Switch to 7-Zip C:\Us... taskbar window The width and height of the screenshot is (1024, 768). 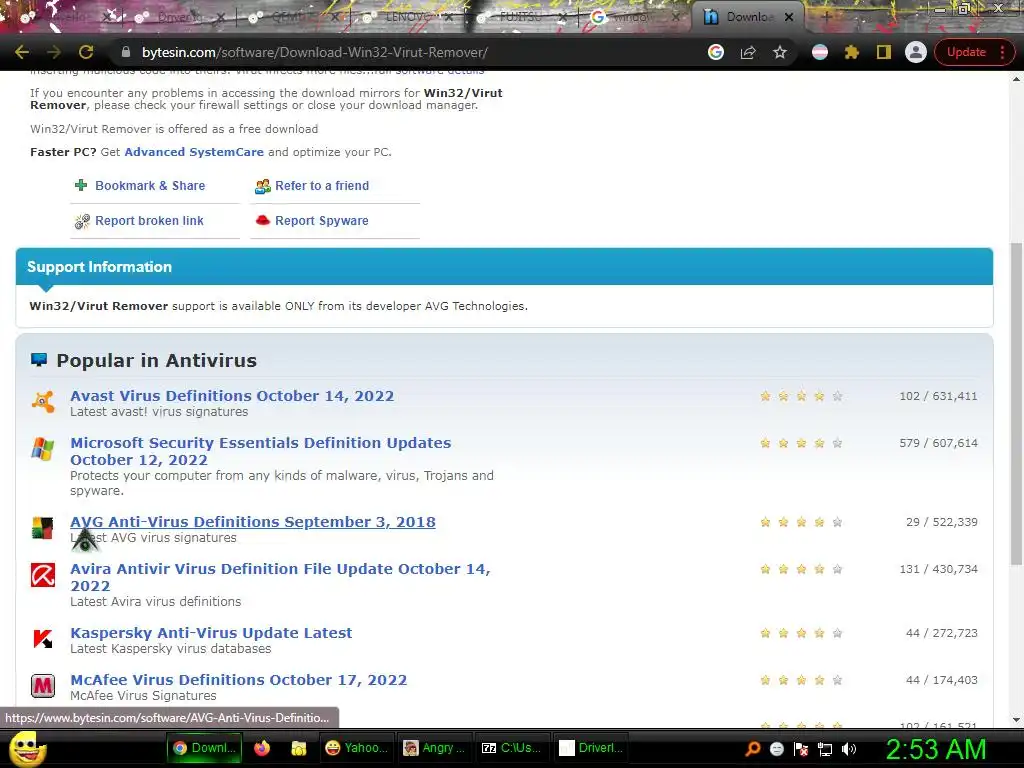point(512,748)
